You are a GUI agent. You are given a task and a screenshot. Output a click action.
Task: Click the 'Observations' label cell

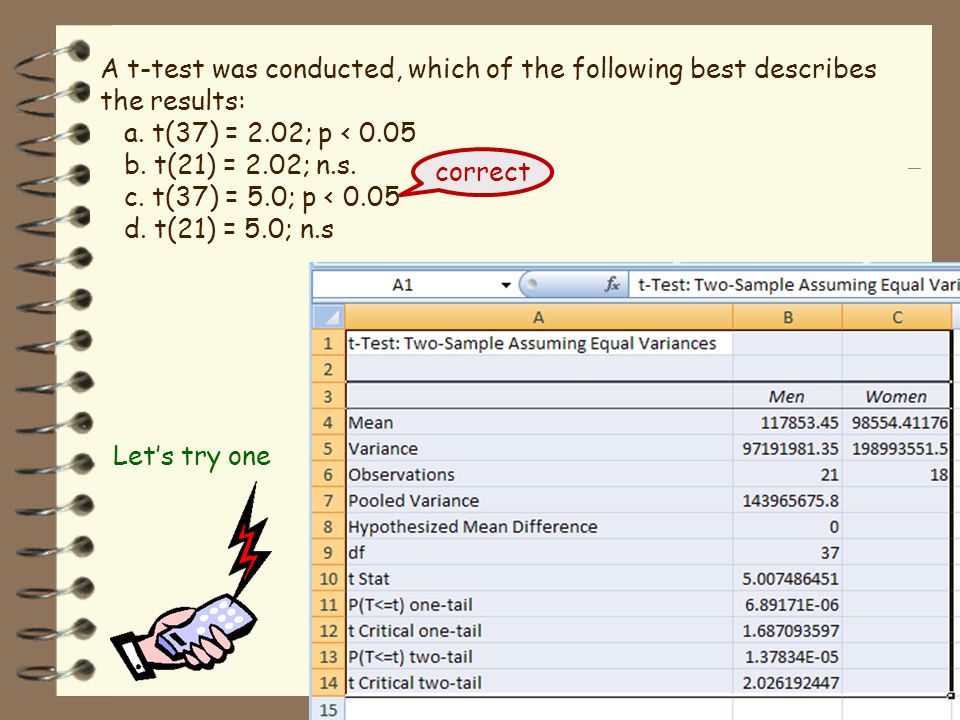(x=539, y=474)
